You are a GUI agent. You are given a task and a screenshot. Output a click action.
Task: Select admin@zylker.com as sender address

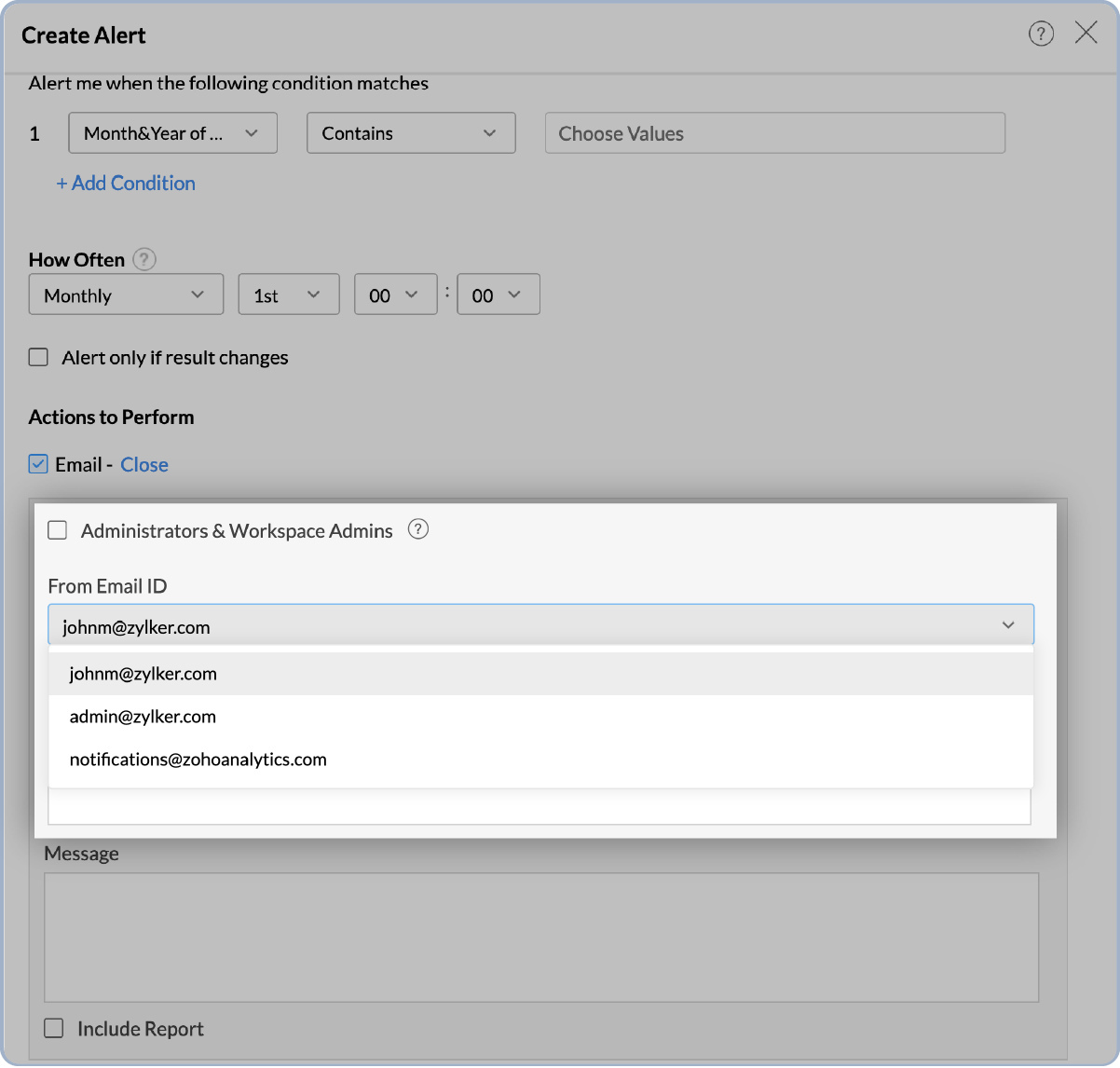[143, 716]
